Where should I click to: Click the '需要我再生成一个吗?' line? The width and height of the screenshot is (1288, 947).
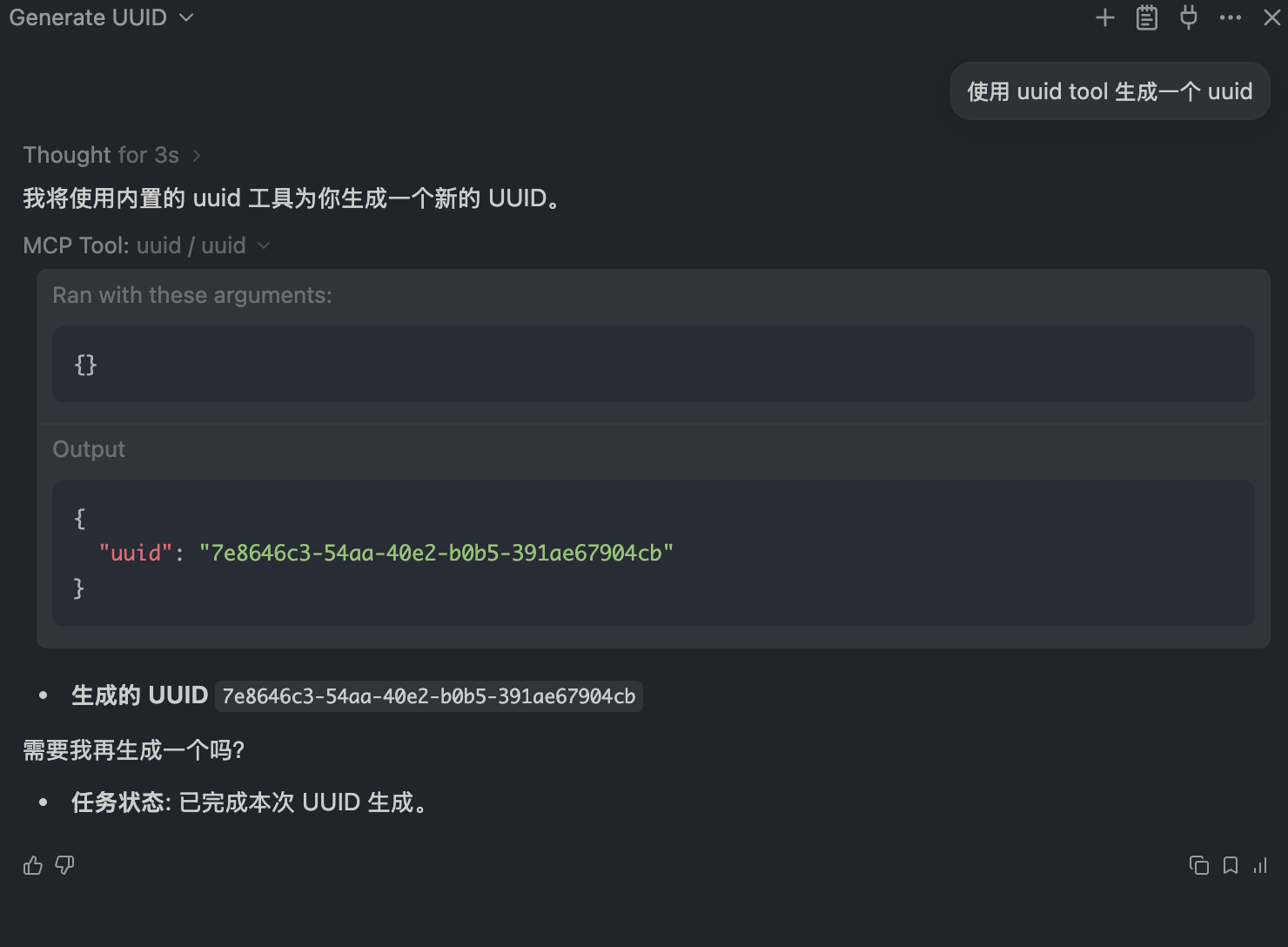[x=133, y=750]
